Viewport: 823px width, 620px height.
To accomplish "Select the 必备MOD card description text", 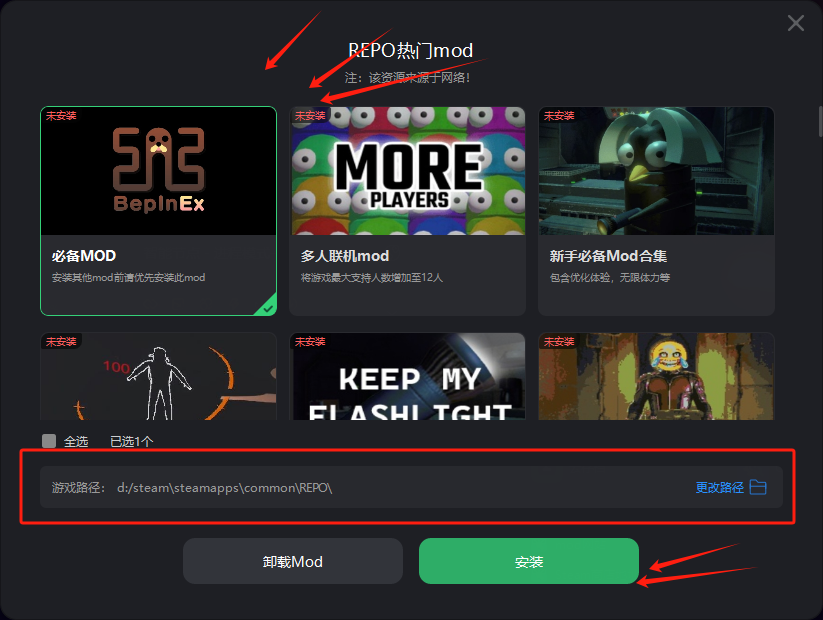I will [129, 278].
